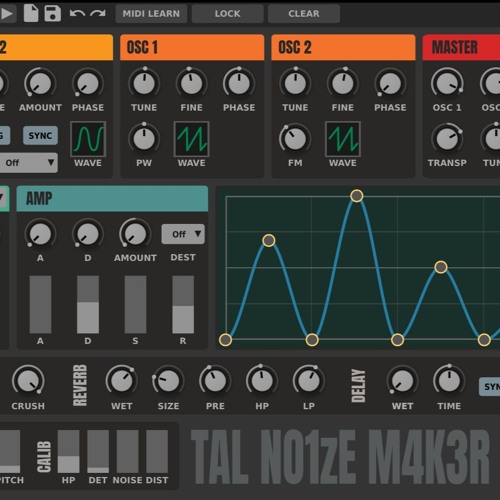Click the OSC 1 PHASE knob
Viewport: 500px width, 500px height.
[x=239, y=83]
